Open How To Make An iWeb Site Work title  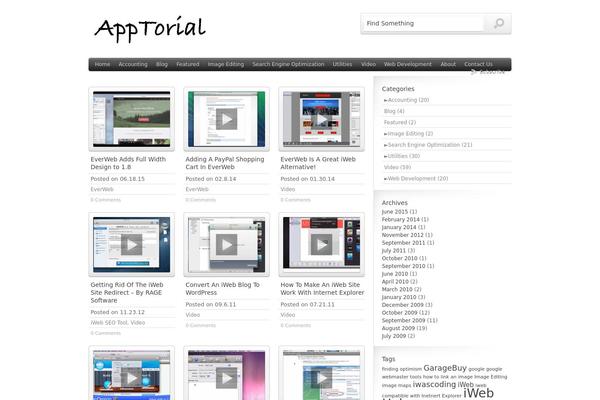tap(322, 289)
